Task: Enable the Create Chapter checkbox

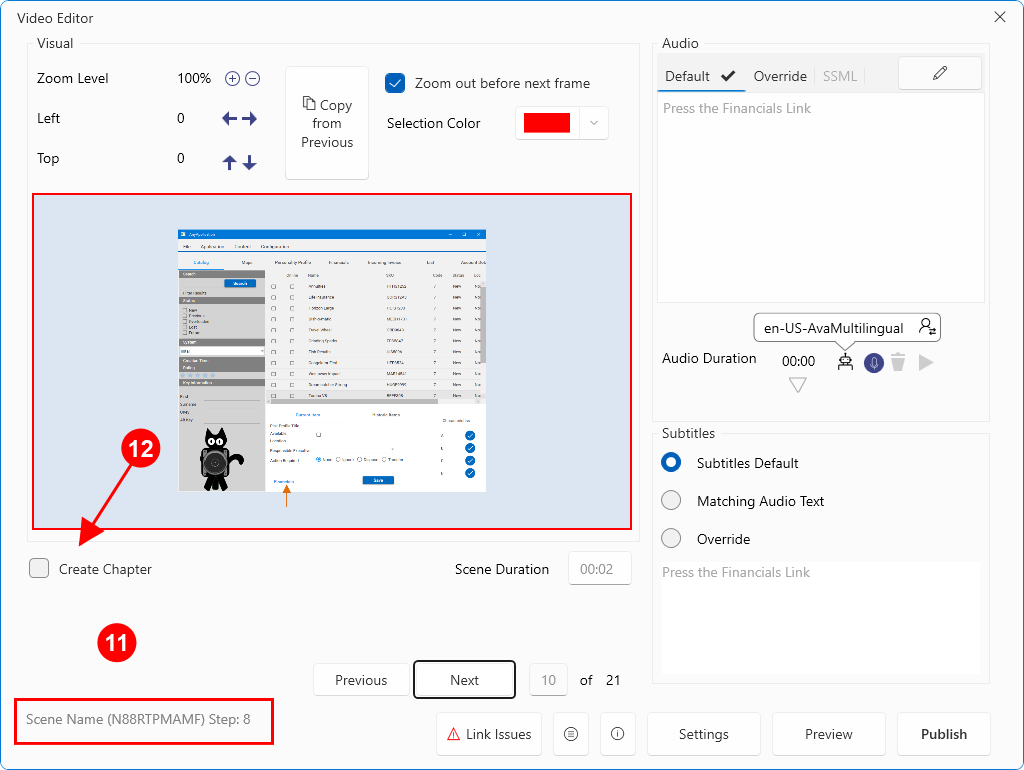Action: coord(39,569)
